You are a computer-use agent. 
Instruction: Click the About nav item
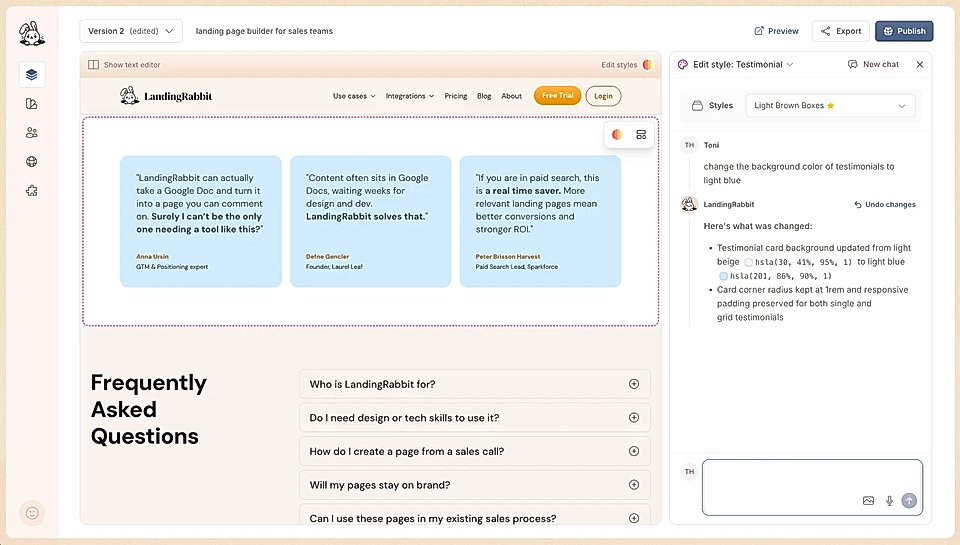511,96
